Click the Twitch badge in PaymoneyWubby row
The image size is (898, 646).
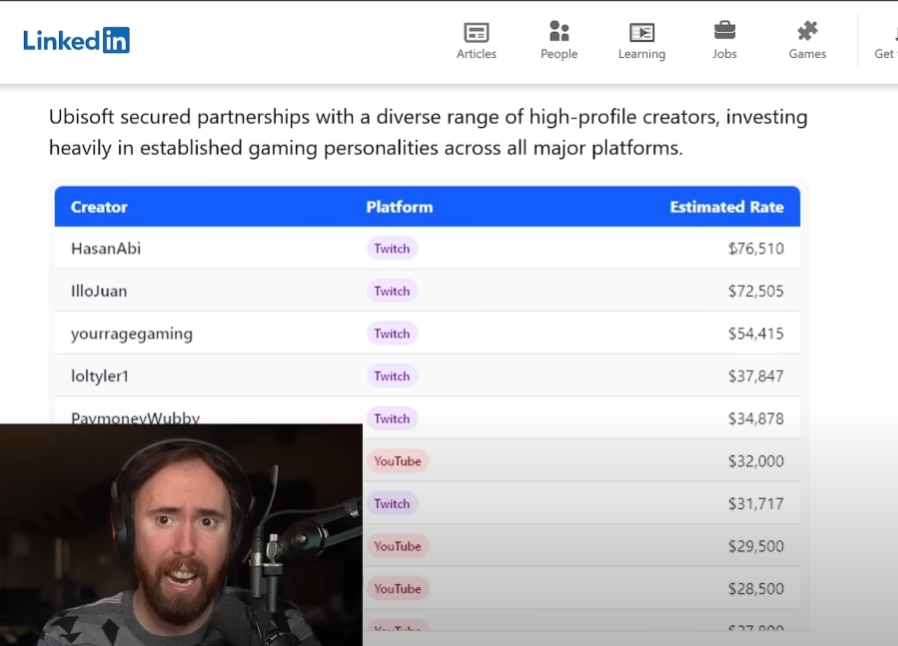click(392, 419)
